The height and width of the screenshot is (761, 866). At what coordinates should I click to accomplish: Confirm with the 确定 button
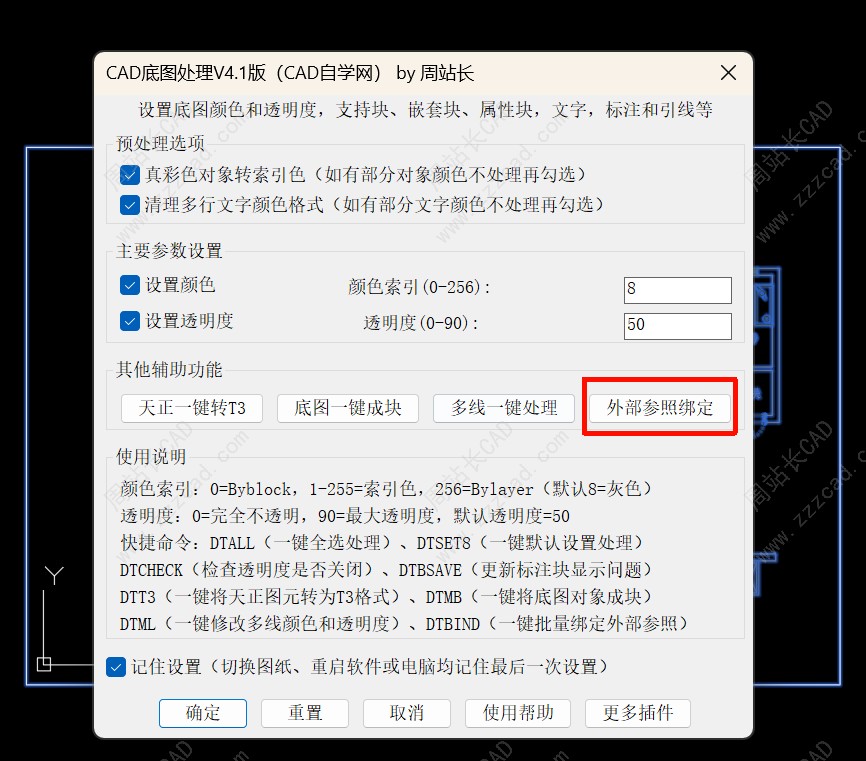(203, 713)
